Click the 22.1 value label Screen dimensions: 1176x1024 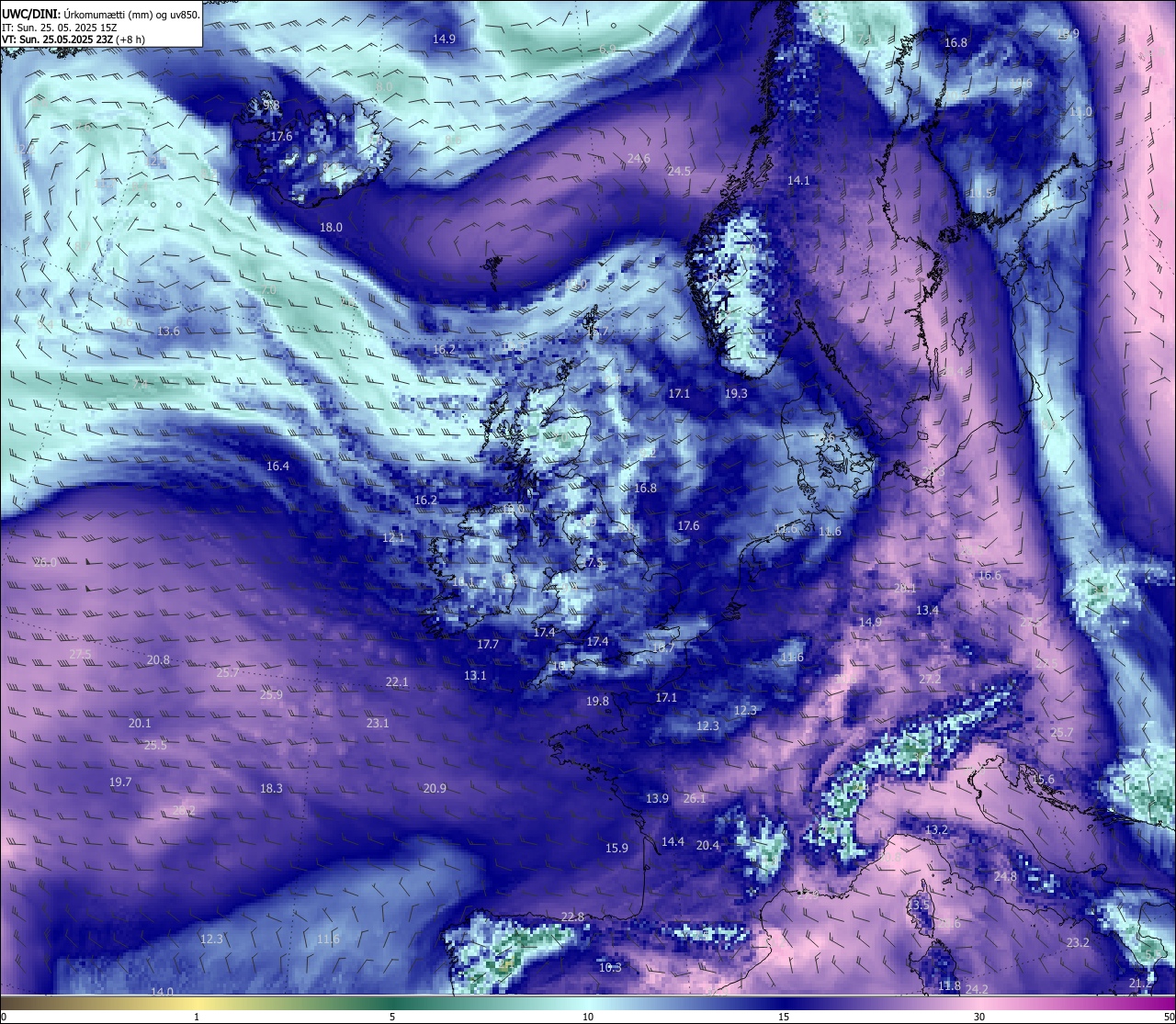point(397,682)
